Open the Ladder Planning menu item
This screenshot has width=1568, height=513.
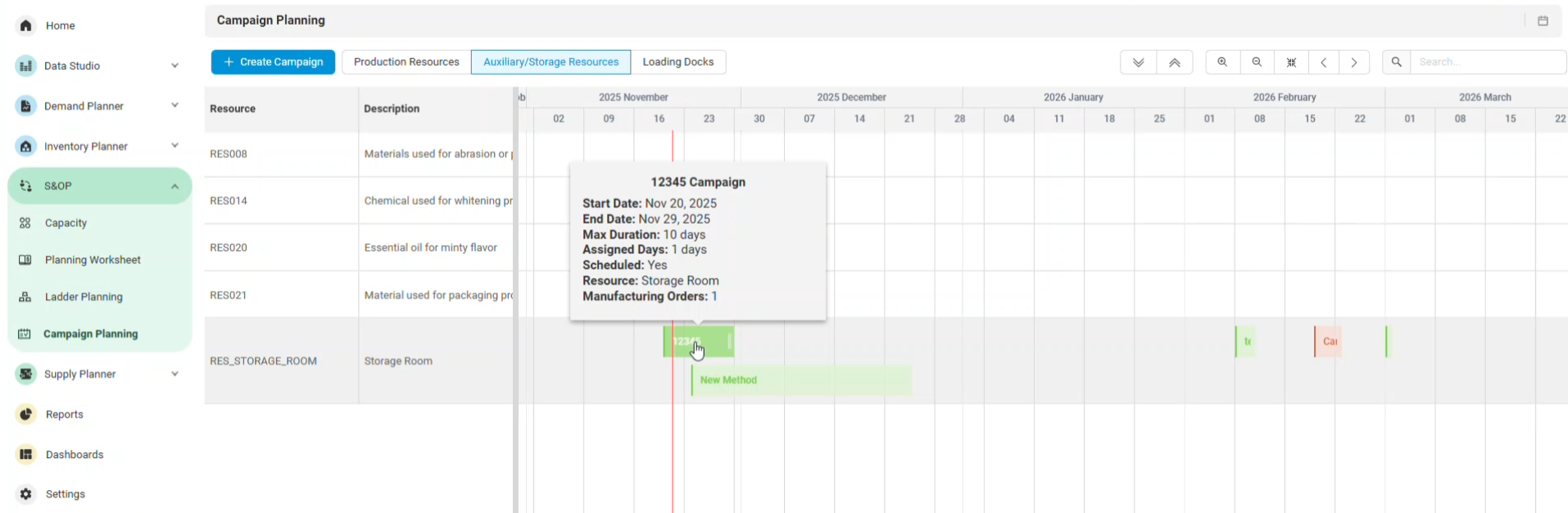(84, 297)
